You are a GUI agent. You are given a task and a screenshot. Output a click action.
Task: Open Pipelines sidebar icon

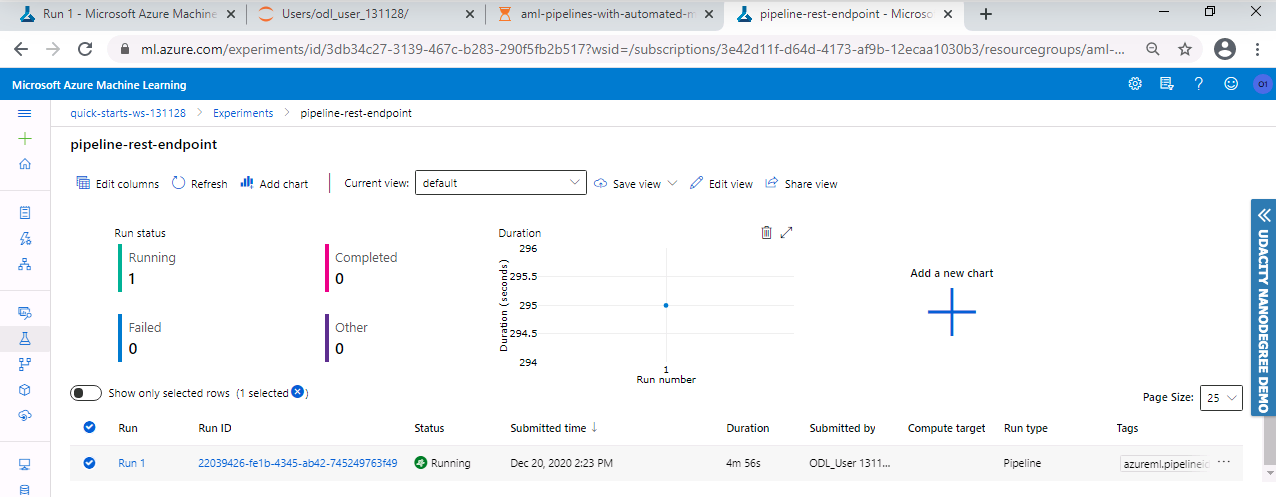(25, 364)
